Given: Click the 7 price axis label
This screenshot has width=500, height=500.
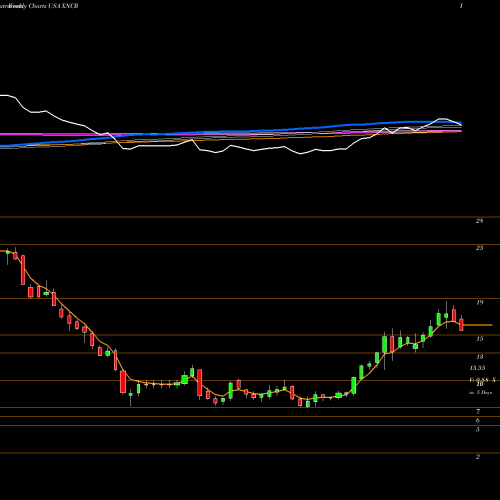Looking at the screenshot, I should 478,412.
